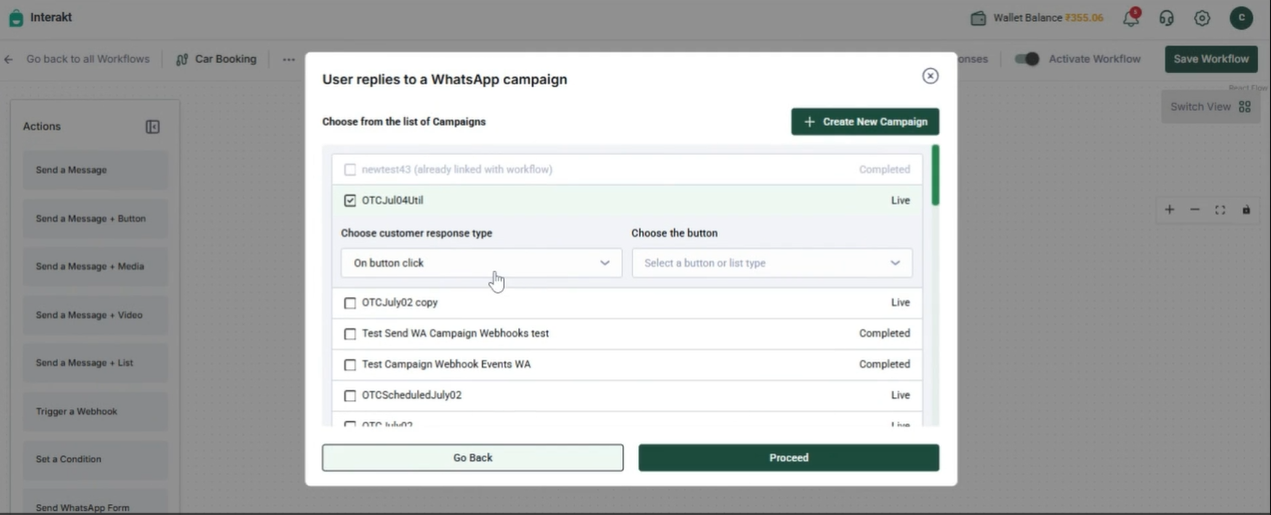Collapse the Actions panel
The width and height of the screenshot is (1271, 515).
click(x=153, y=127)
